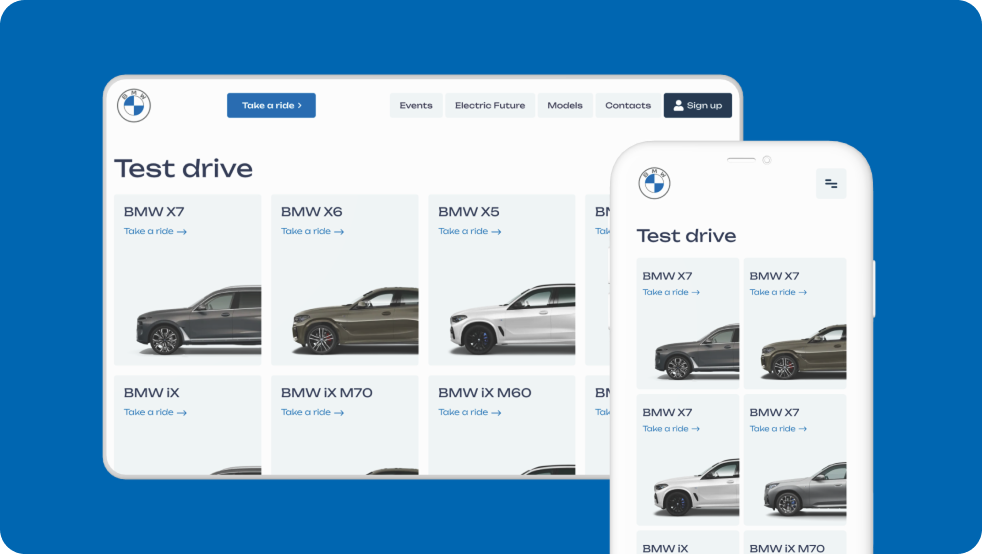Select Electric Future in the navigation
982x554 pixels.
(489, 106)
